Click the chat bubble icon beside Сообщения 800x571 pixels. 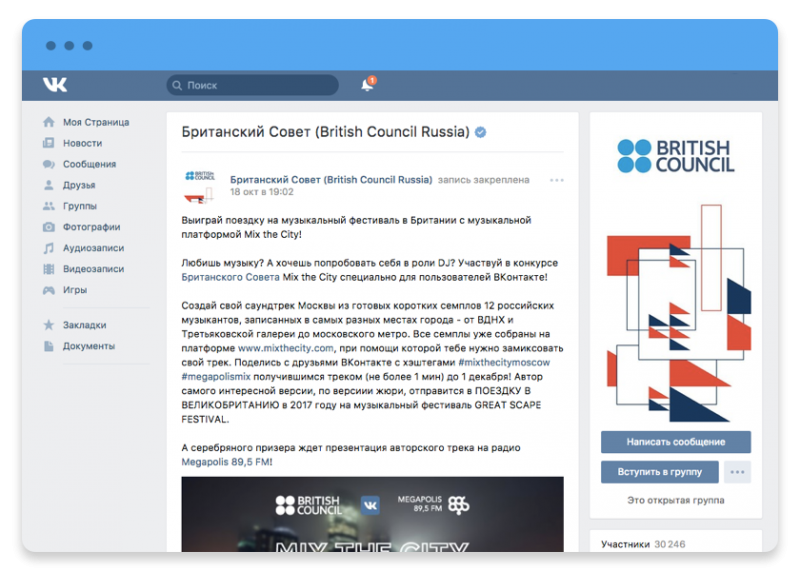48,164
